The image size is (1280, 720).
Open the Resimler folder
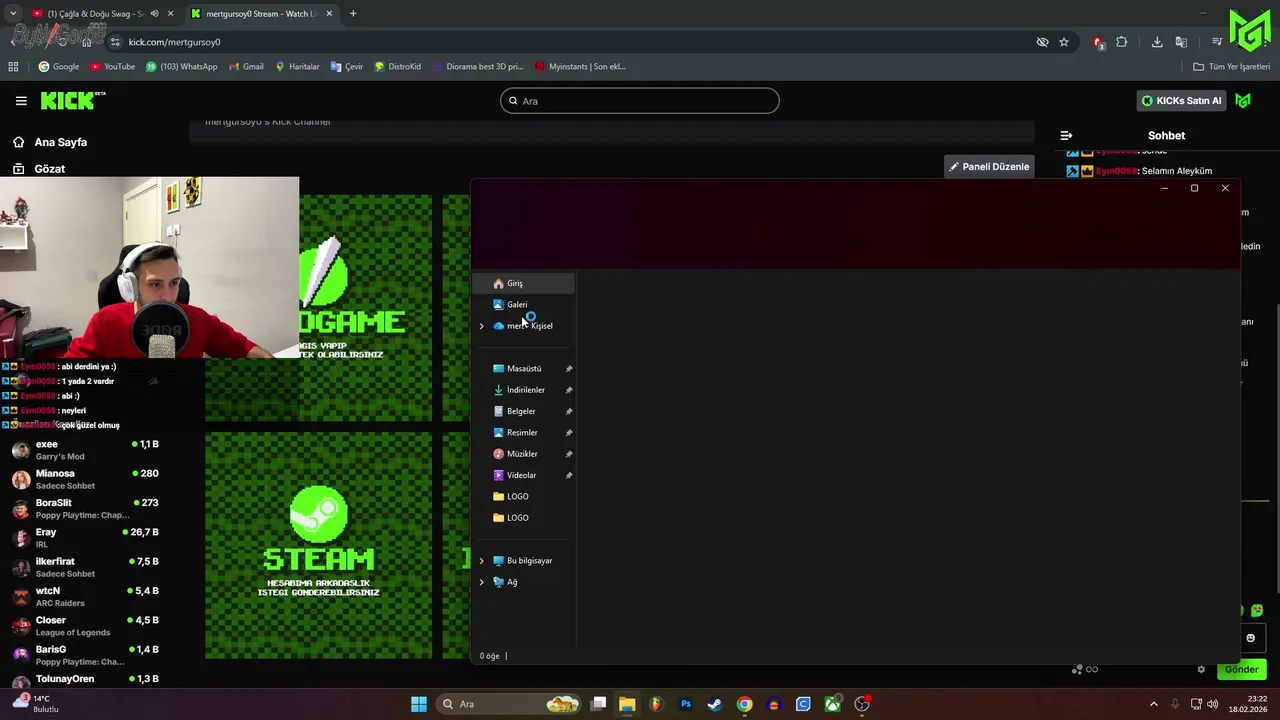(524, 432)
